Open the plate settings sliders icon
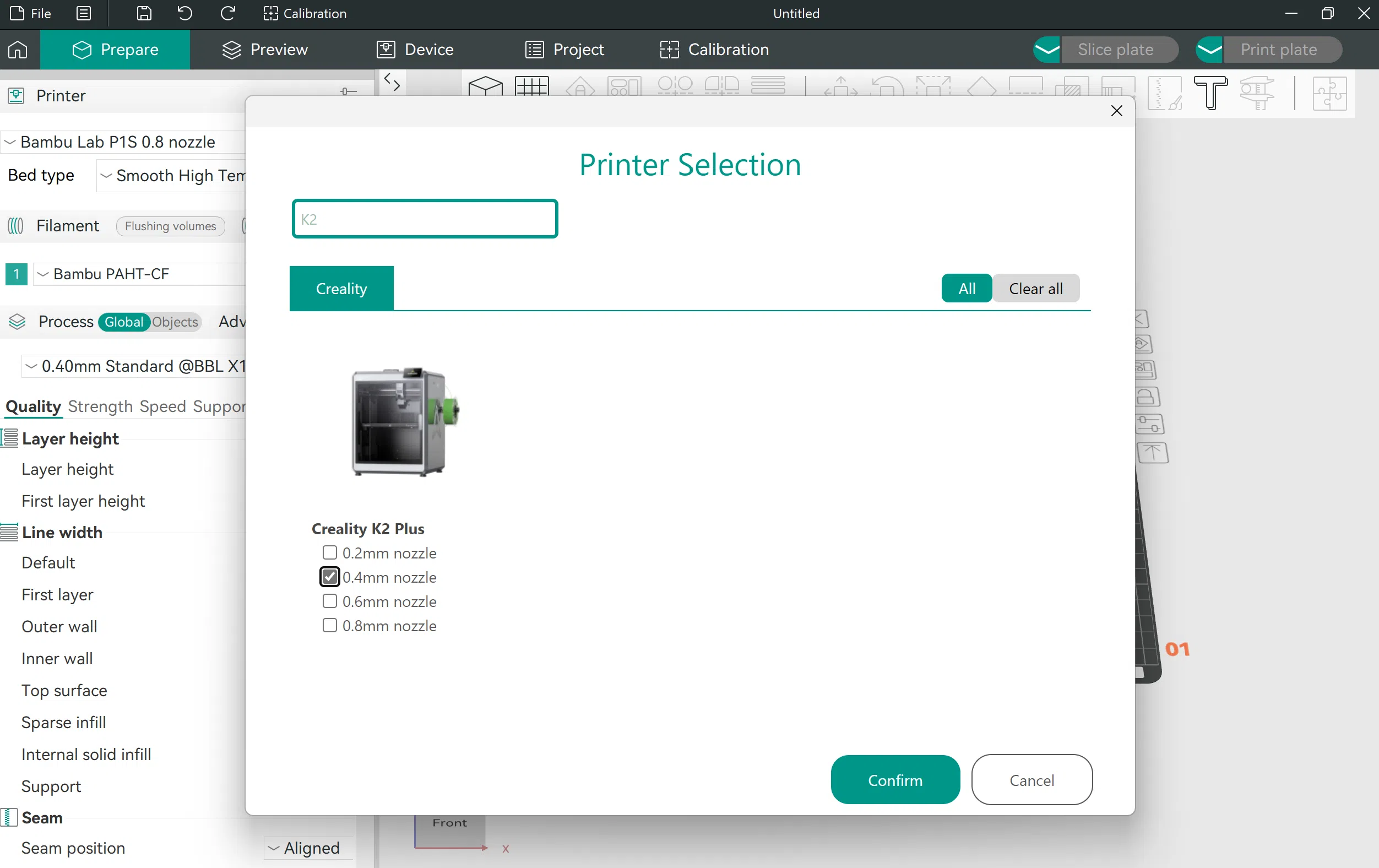This screenshot has height=868, width=1379. click(x=1150, y=424)
